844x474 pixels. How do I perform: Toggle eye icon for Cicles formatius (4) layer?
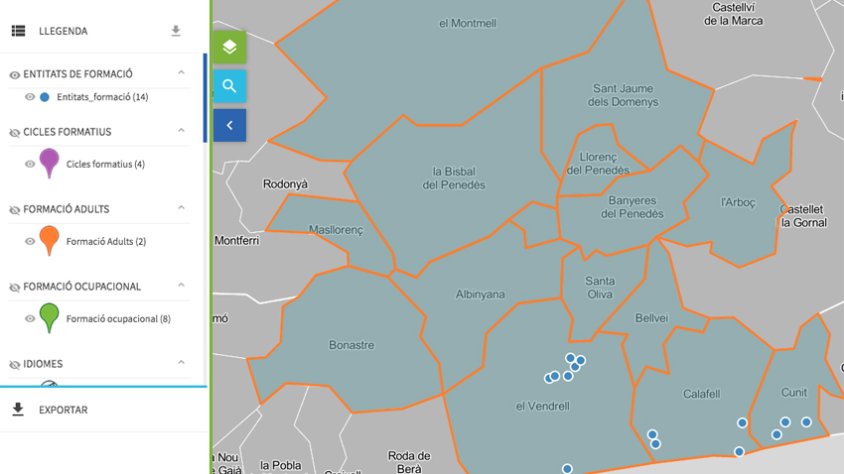click(30, 164)
